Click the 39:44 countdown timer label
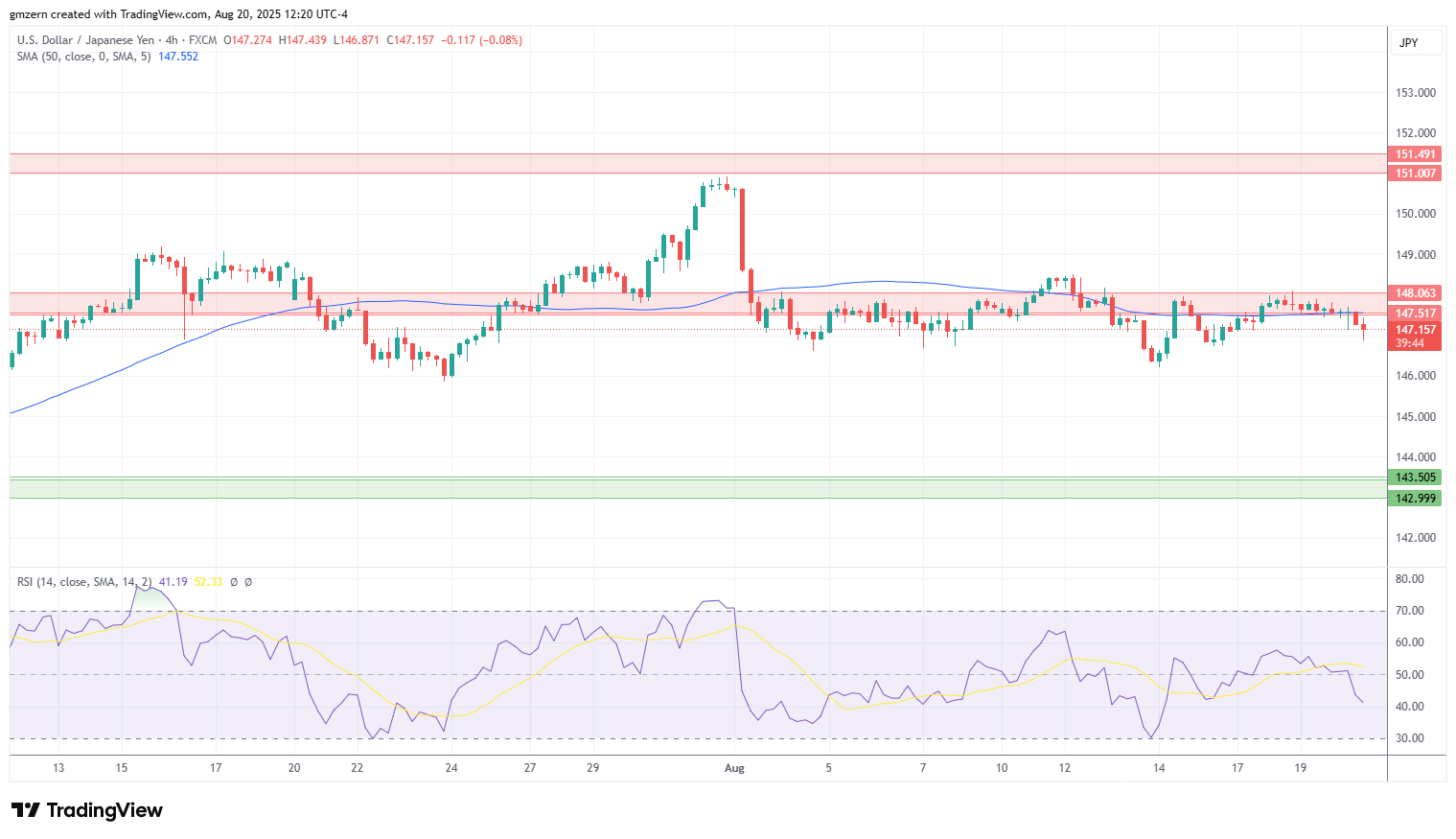The width and height of the screenshot is (1456, 839). pos(1409,343)
